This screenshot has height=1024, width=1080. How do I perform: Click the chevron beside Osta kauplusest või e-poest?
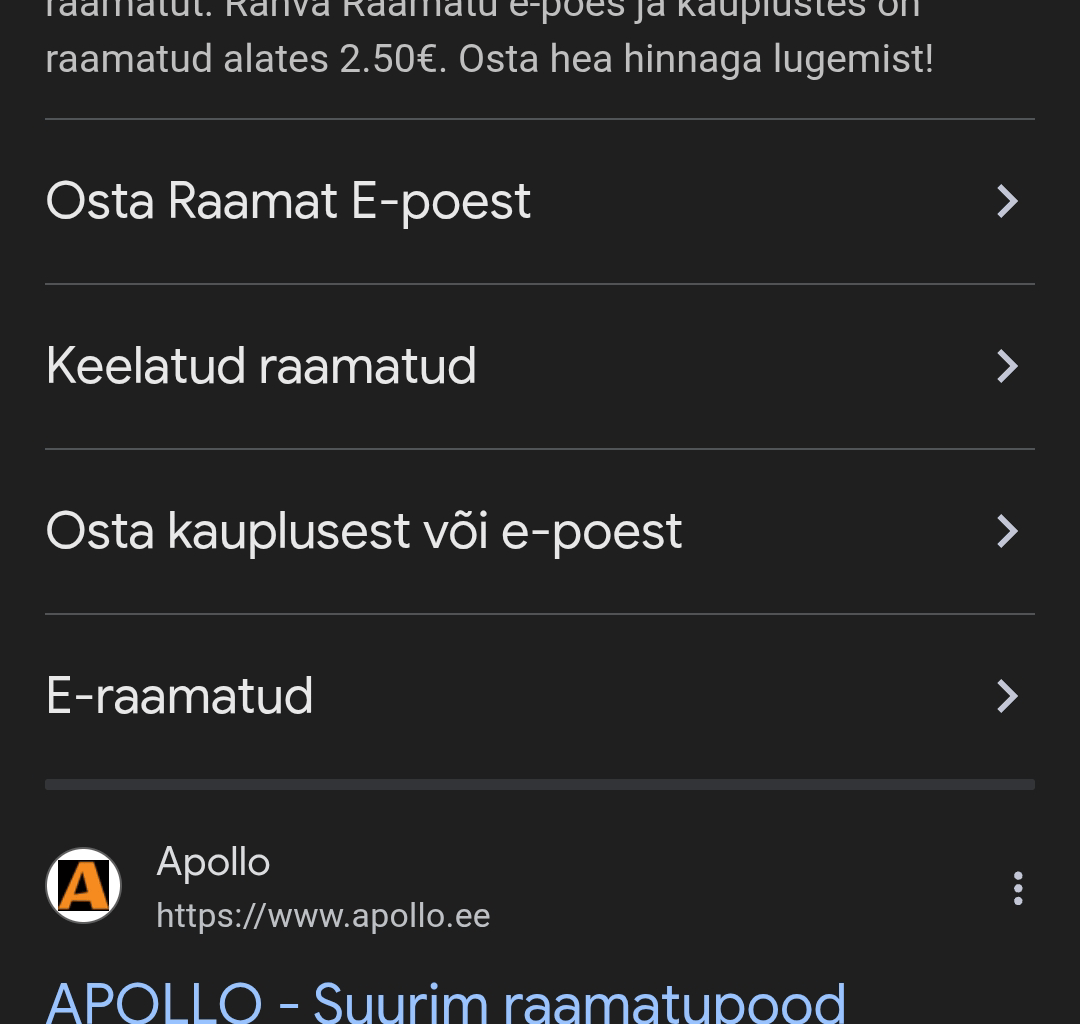[x=1007, y=530]
